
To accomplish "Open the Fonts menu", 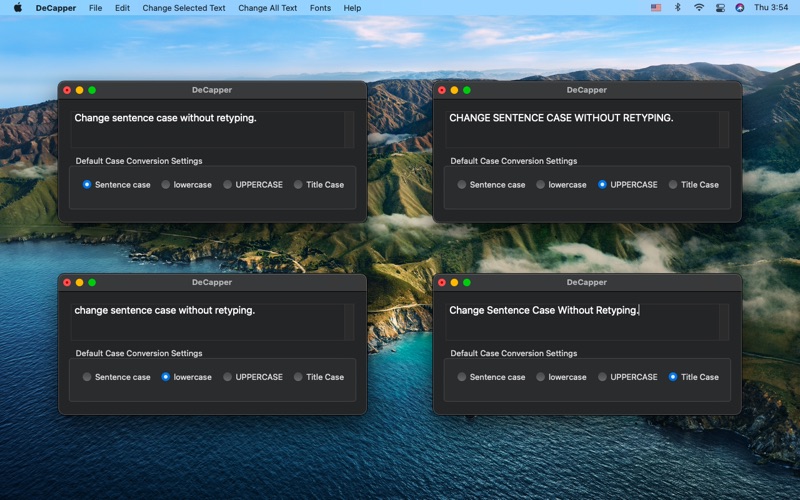I will (320, 8).
